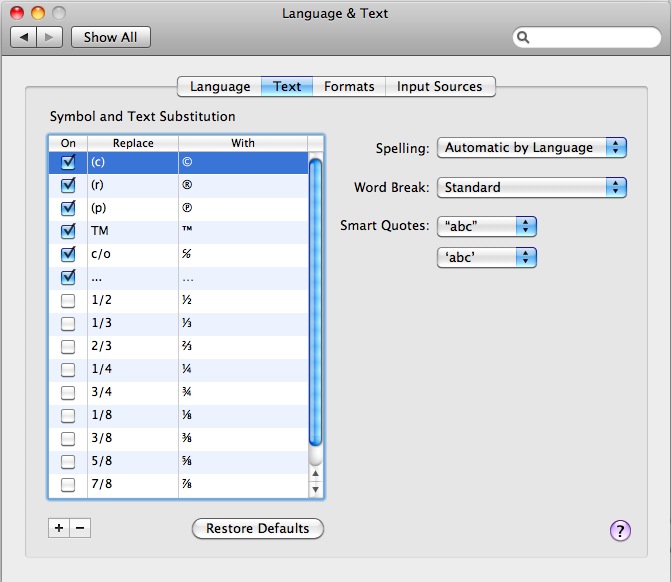Viewport: 671px width, 582px height.
Task: Click the blue scrollbar thumb in substitution list
Action: coord(315,303)
